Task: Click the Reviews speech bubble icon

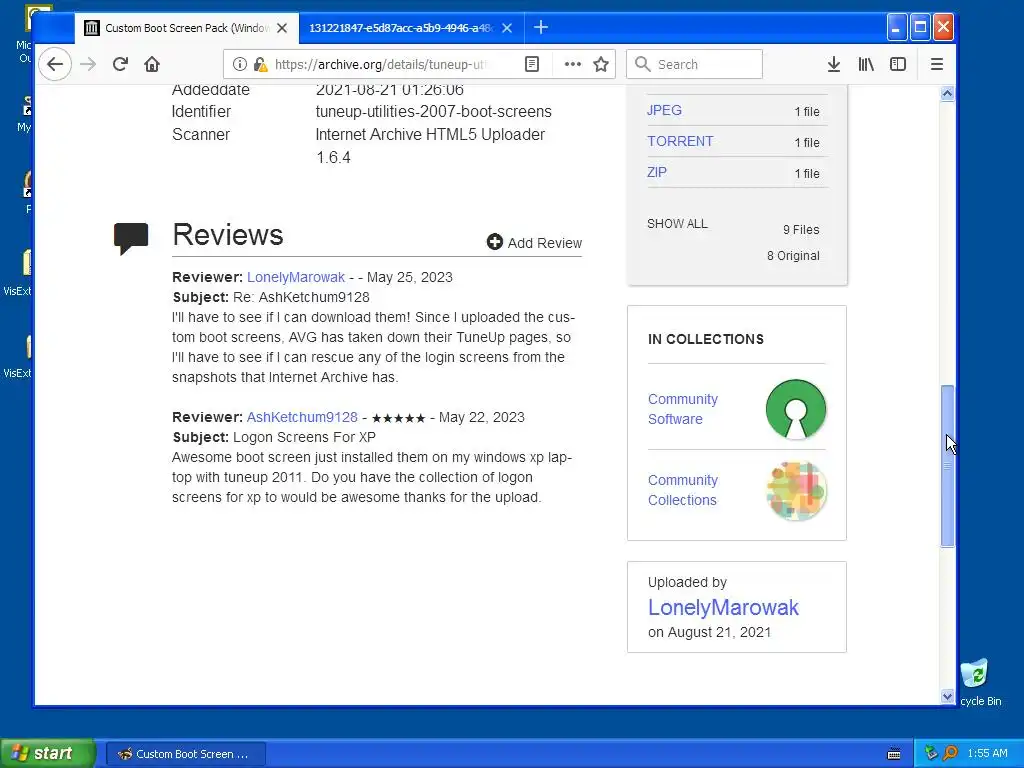Action: pos(131,238)
